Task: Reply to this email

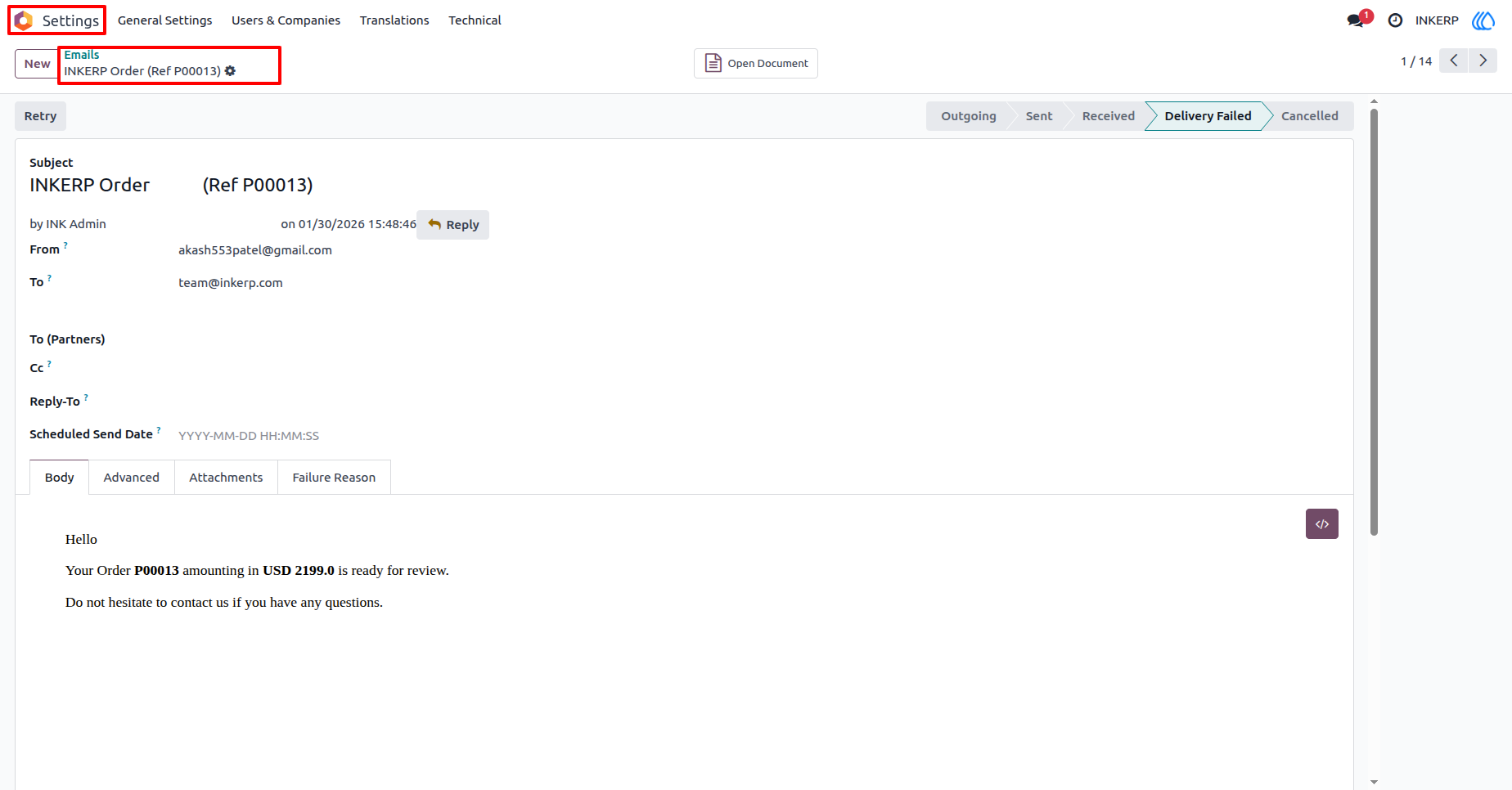Action: click(x=453, y=225)
